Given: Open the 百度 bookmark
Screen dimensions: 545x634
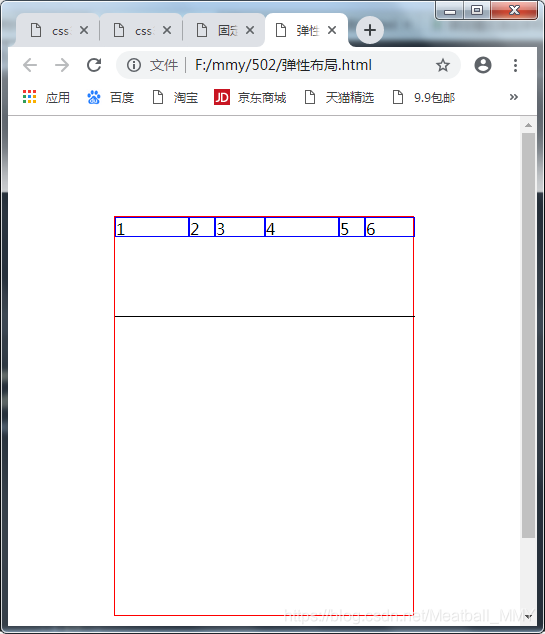Looking at the screenshot, I should [x=110, y=97].
